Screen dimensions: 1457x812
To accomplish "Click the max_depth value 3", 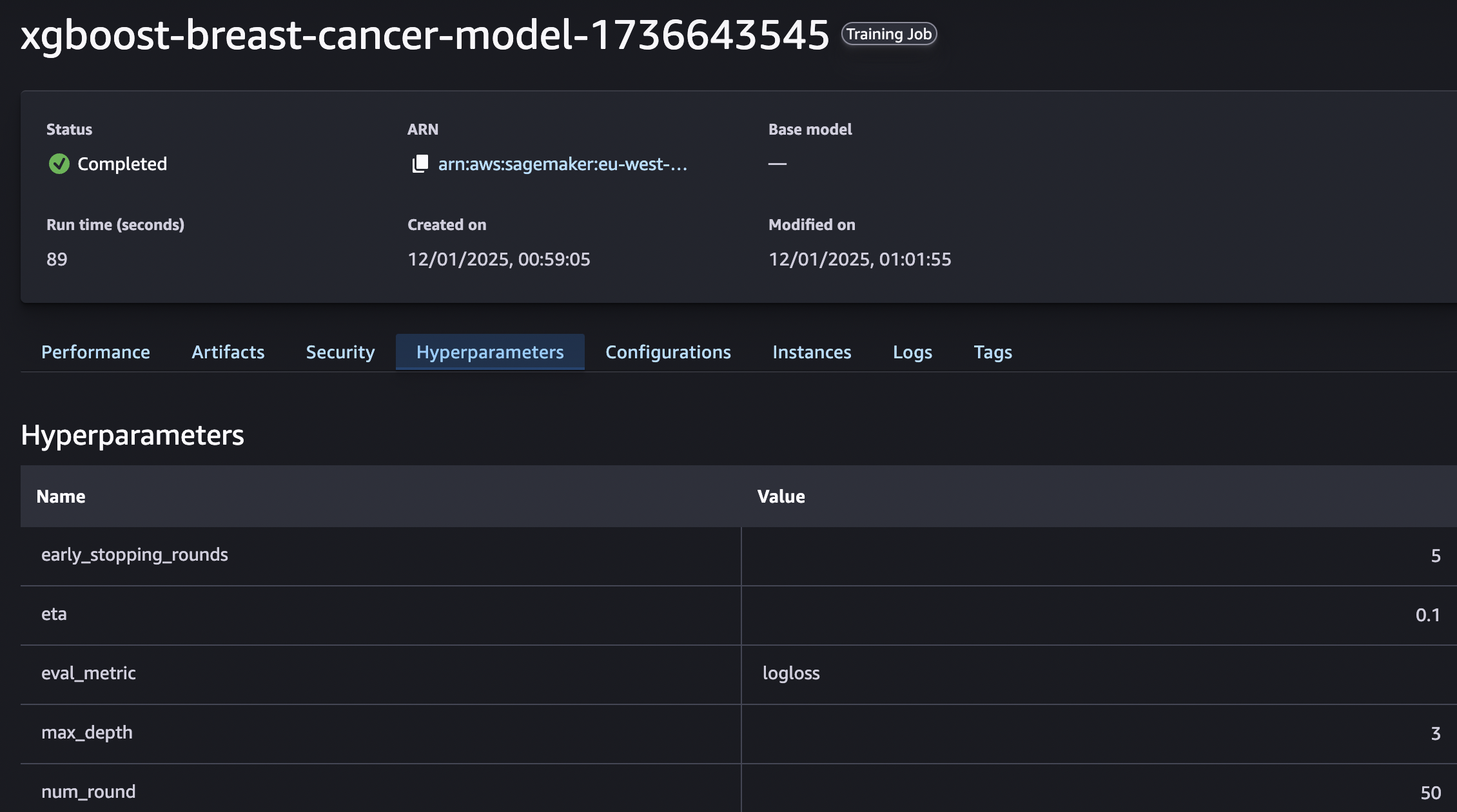I will click(x=1436, y=733).
